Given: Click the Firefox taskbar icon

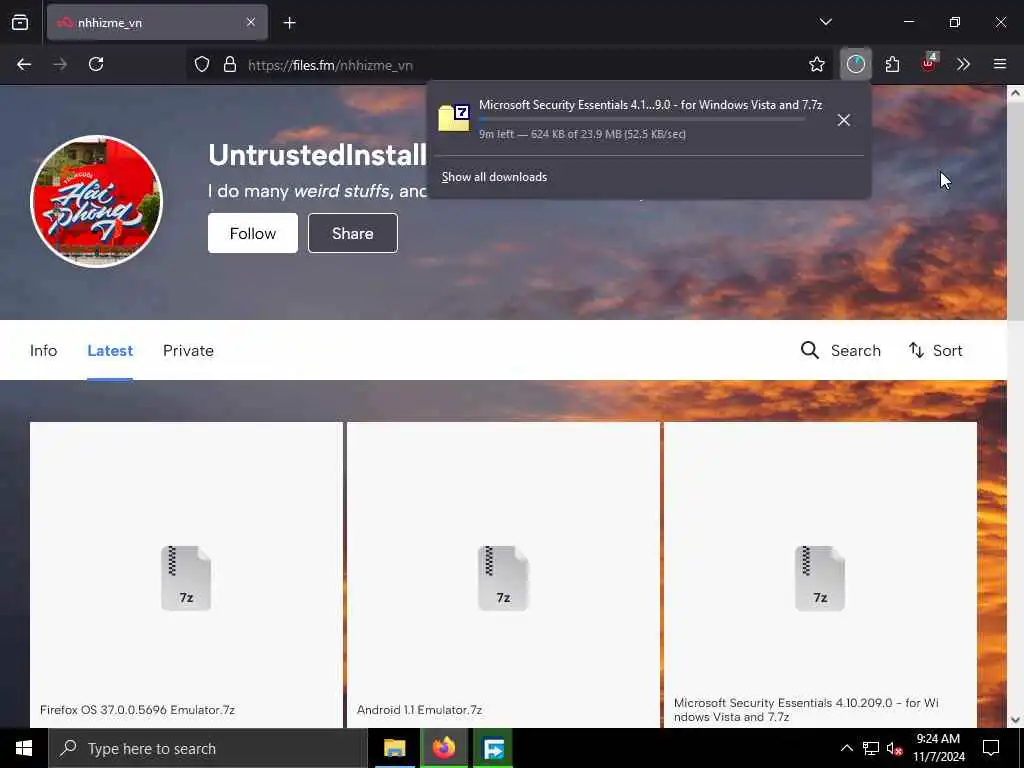Looking at the screenshot, I should tap(444, 748).
